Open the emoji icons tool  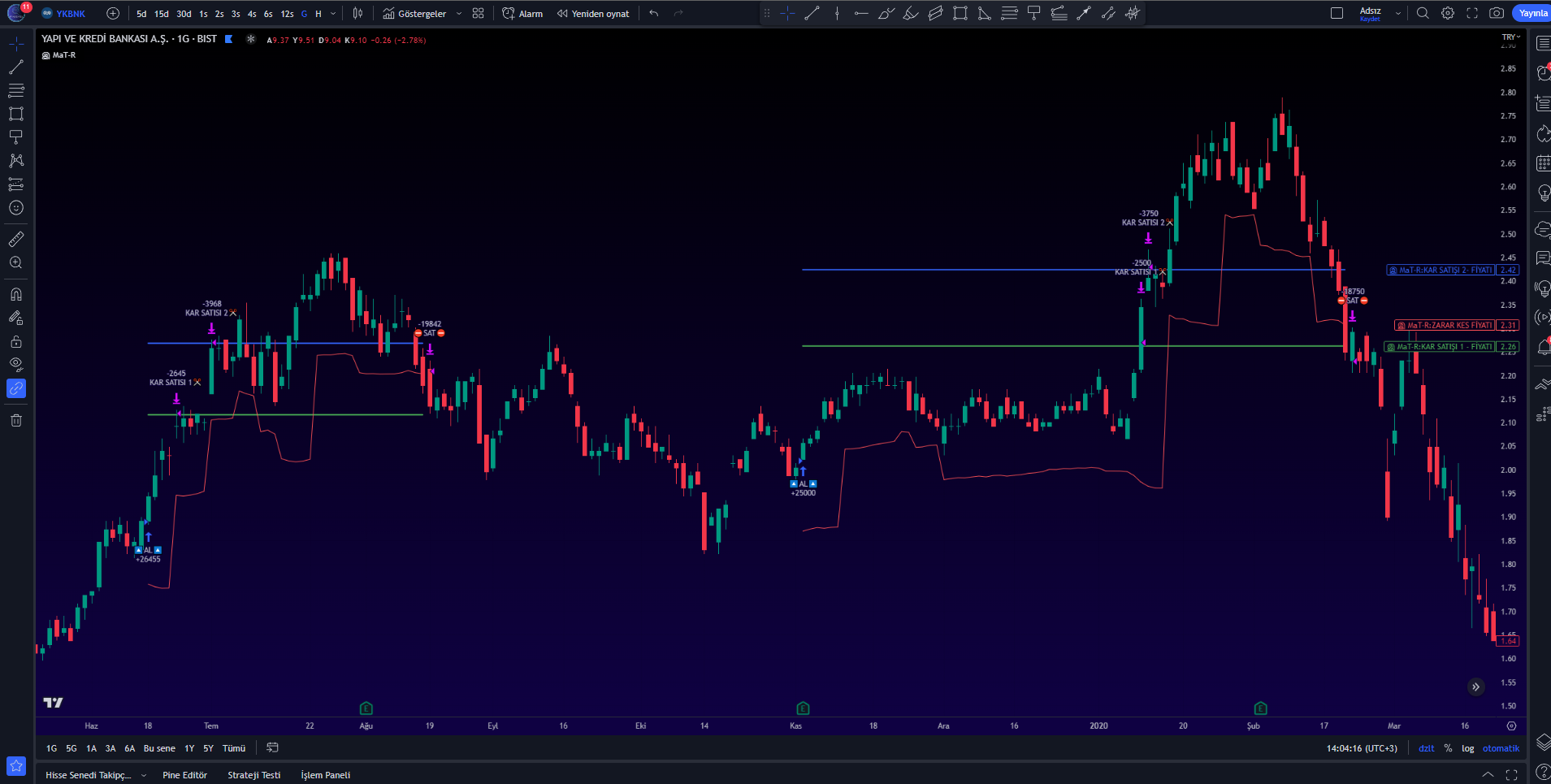click(x=16, y=208)
